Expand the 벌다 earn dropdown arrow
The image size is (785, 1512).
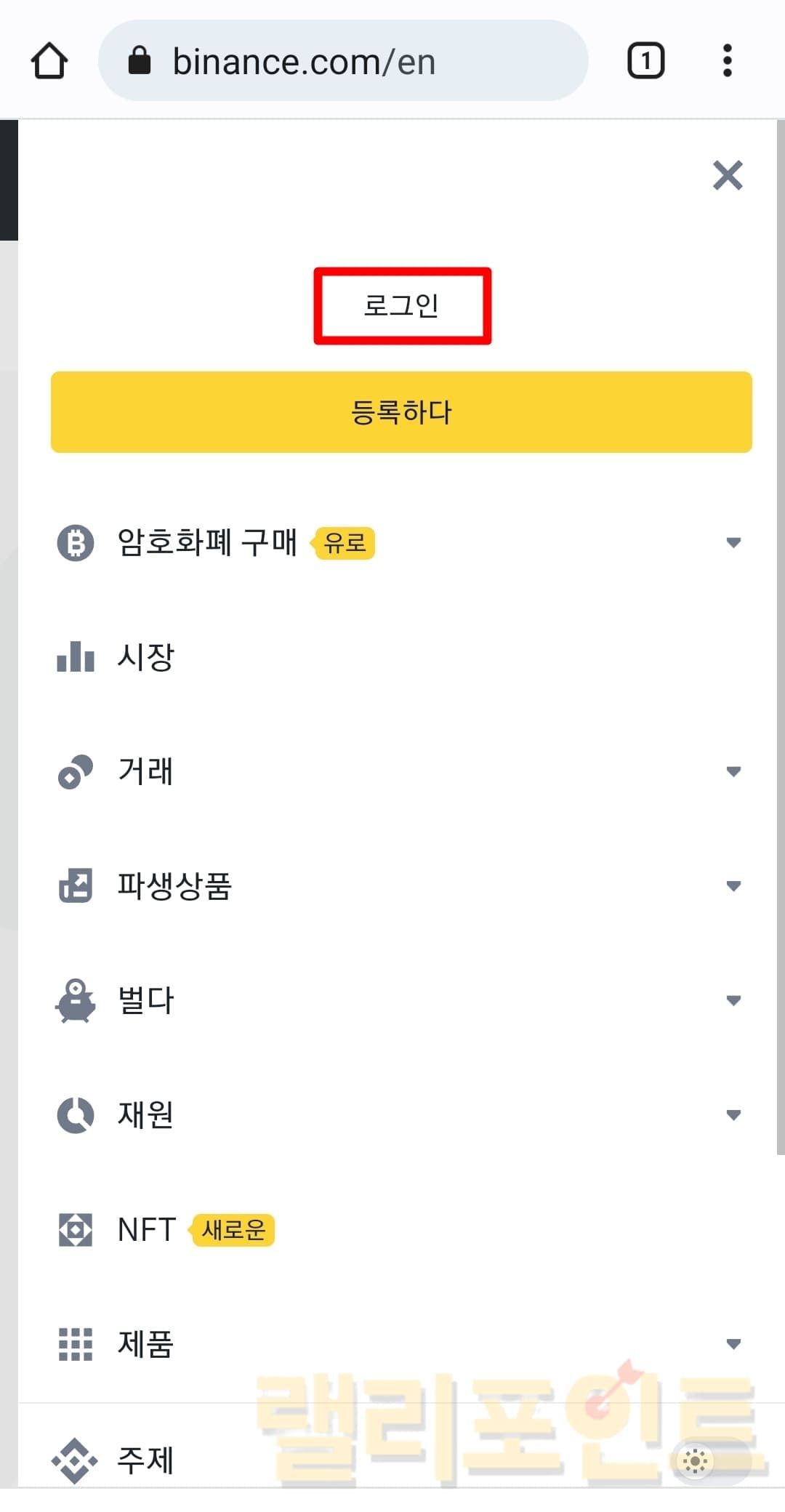click(733, 1000)
